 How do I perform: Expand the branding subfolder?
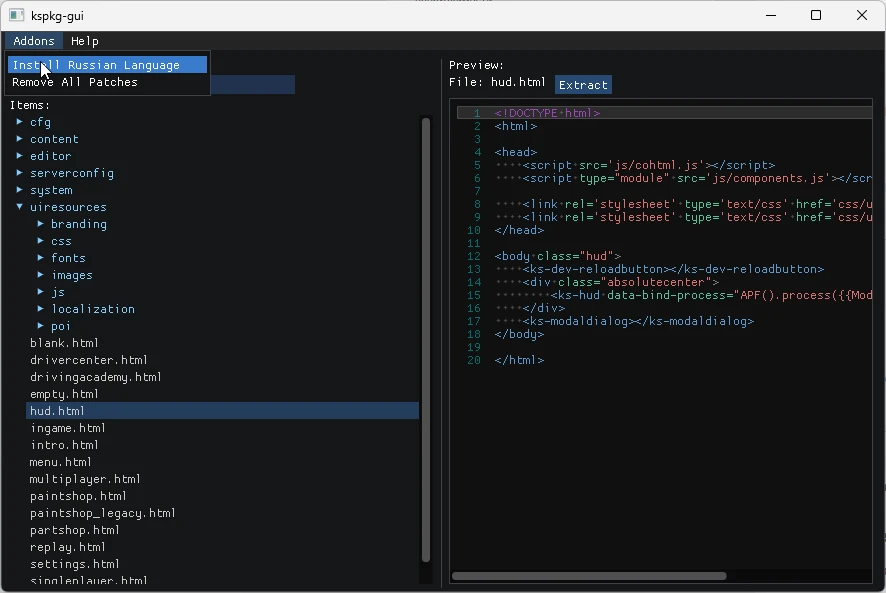78,224
